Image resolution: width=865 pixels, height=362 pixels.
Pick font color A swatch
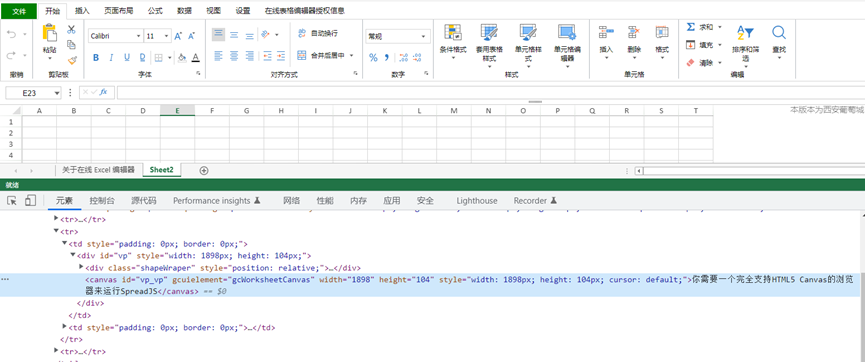pyautogui.click(x=195, y=57)
